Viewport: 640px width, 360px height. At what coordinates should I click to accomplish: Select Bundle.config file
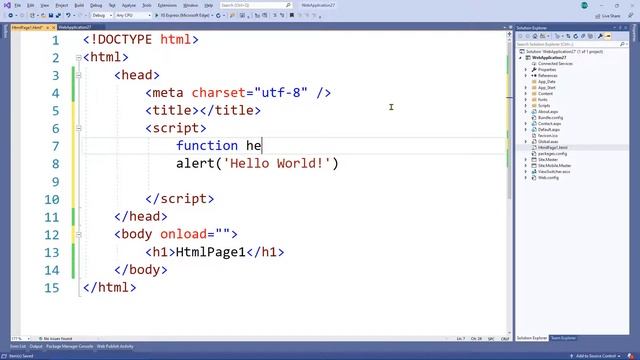550,118
